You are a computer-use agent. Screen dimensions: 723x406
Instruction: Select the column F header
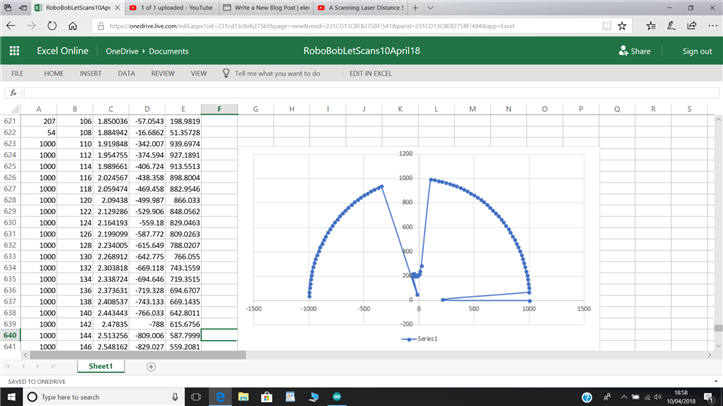point(219,108)
